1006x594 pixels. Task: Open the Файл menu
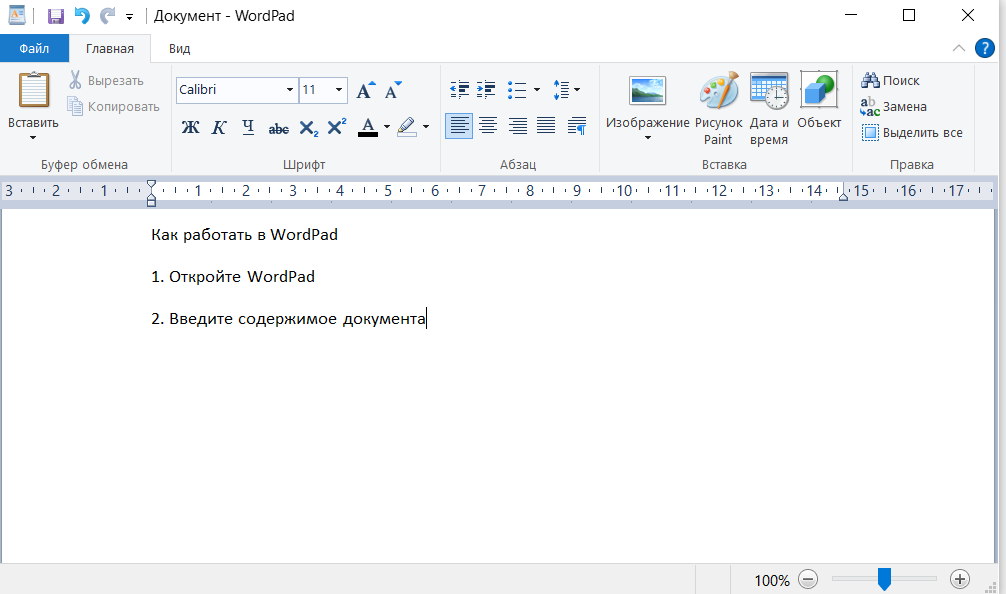click(34, 48)
